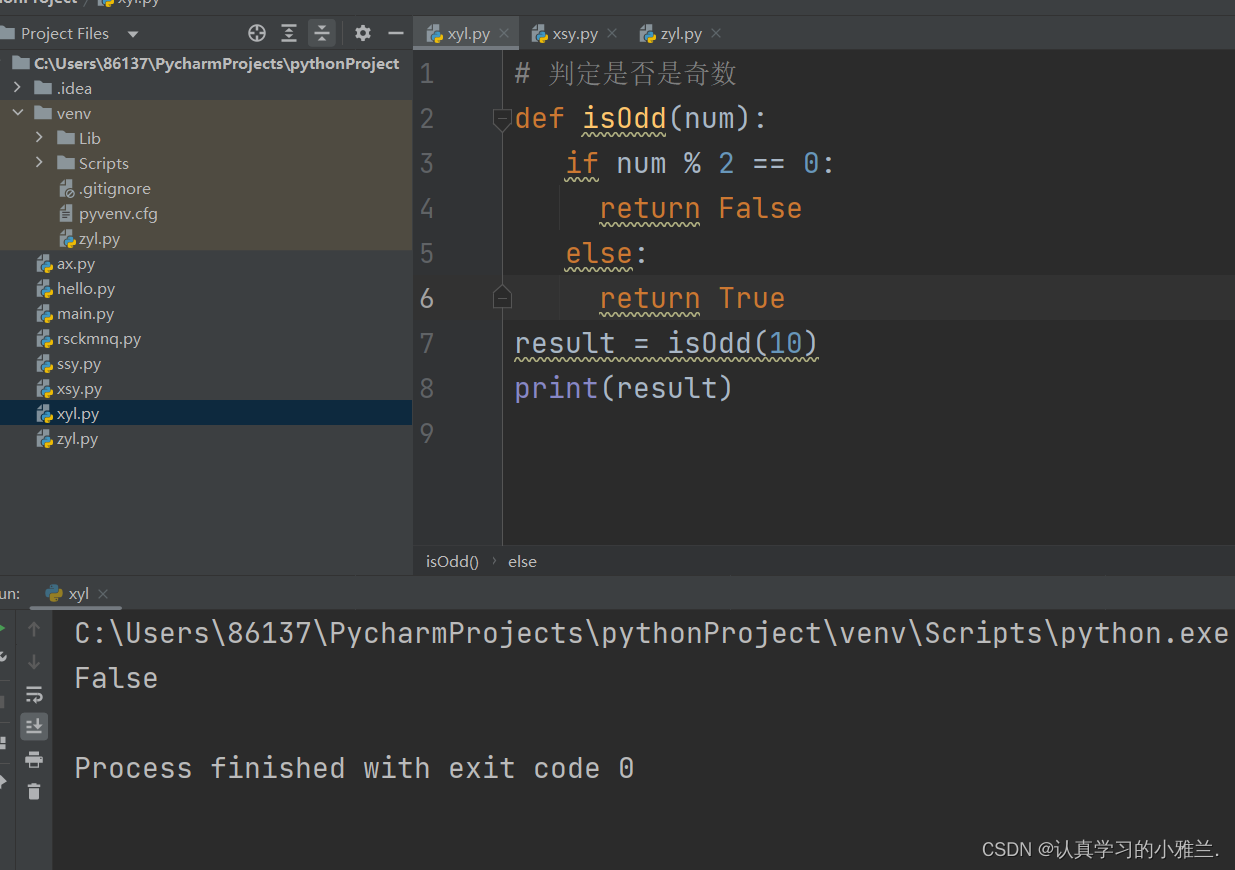The width and height of the screenshot is (1235, 870).
Task: Click the locate/select opened file target icon
Action: coord(257,33)
